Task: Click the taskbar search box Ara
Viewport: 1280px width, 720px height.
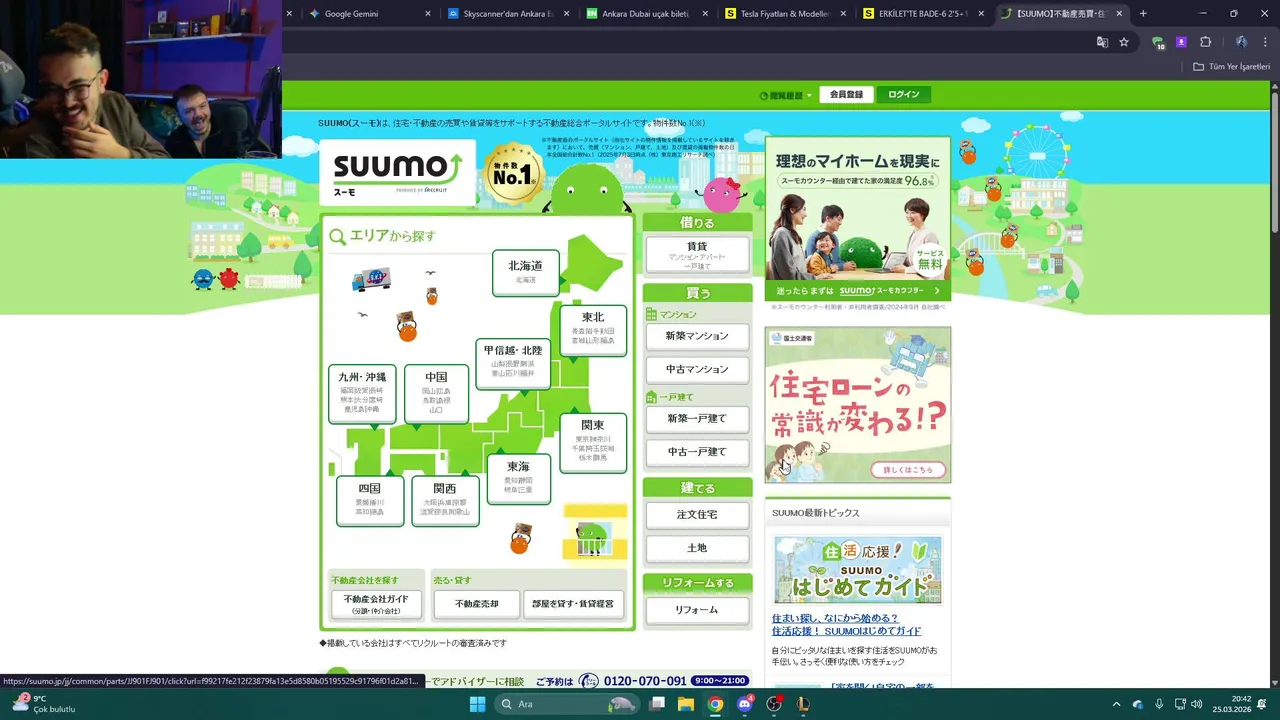Action: pos(567,704)
